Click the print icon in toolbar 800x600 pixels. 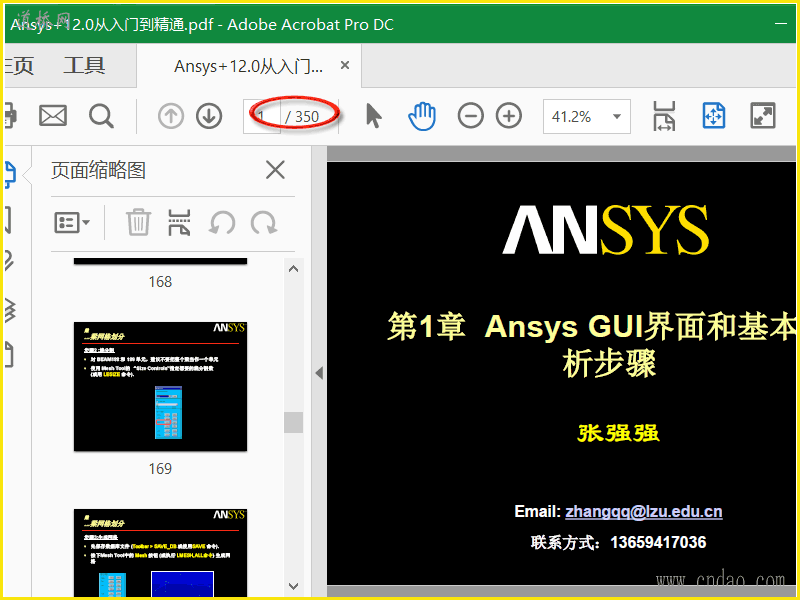[x=11, y=116]
